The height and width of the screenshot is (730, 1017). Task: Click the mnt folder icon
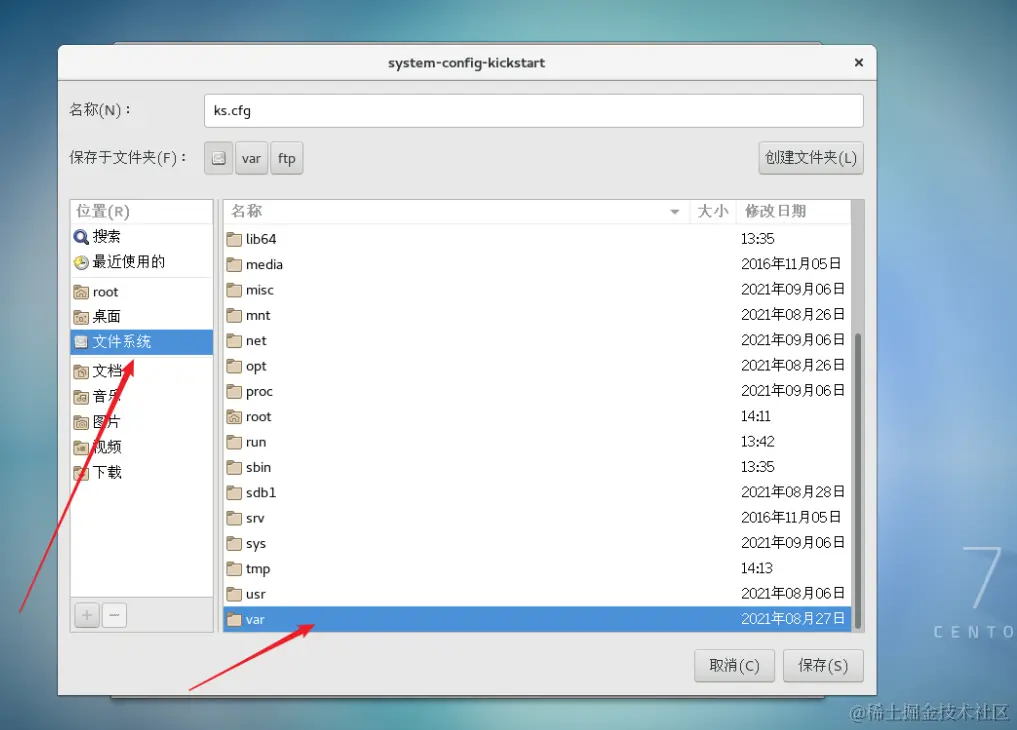tap(234, 316)
